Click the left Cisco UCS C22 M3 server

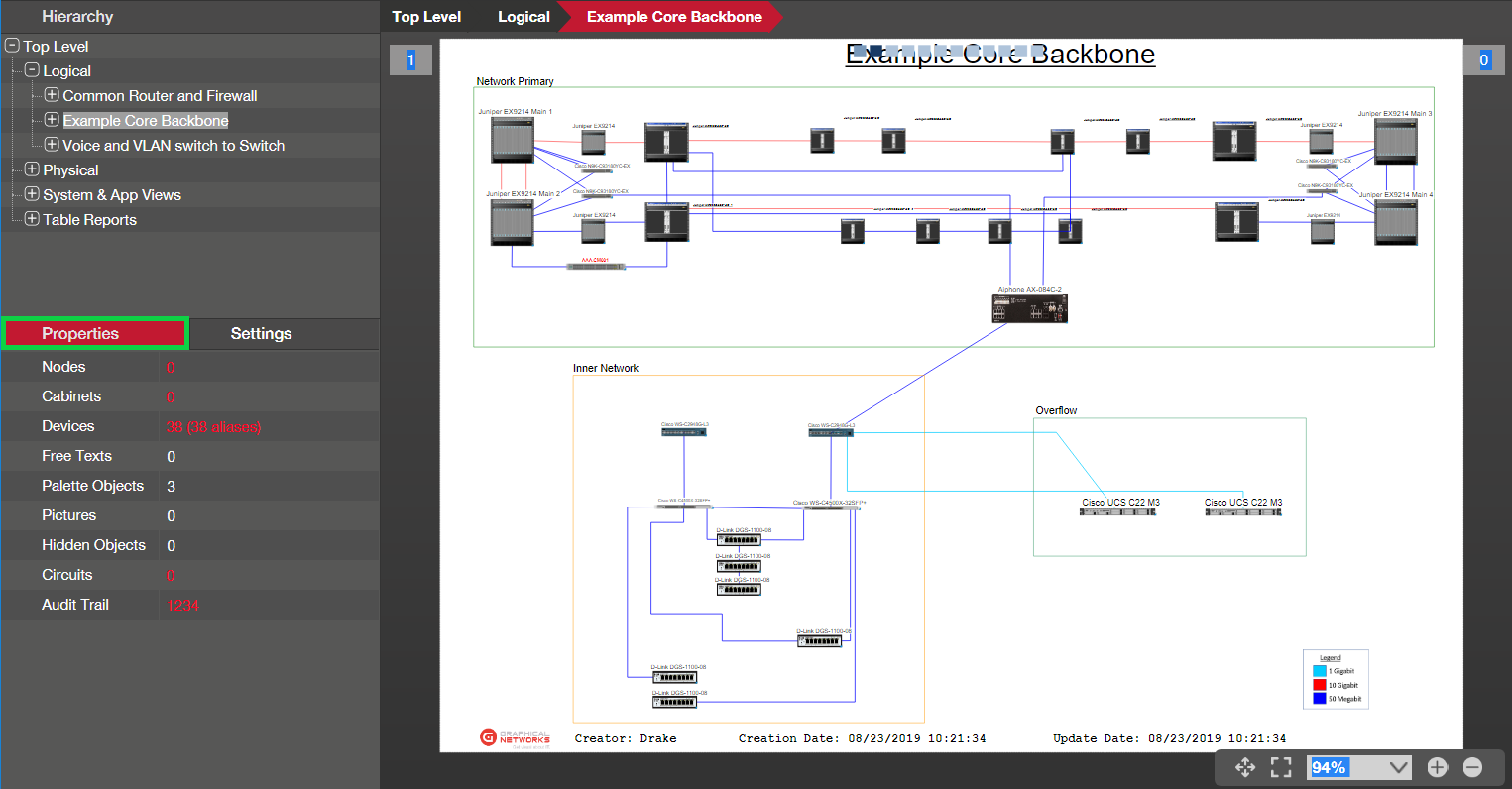(x=1118, y=511)
